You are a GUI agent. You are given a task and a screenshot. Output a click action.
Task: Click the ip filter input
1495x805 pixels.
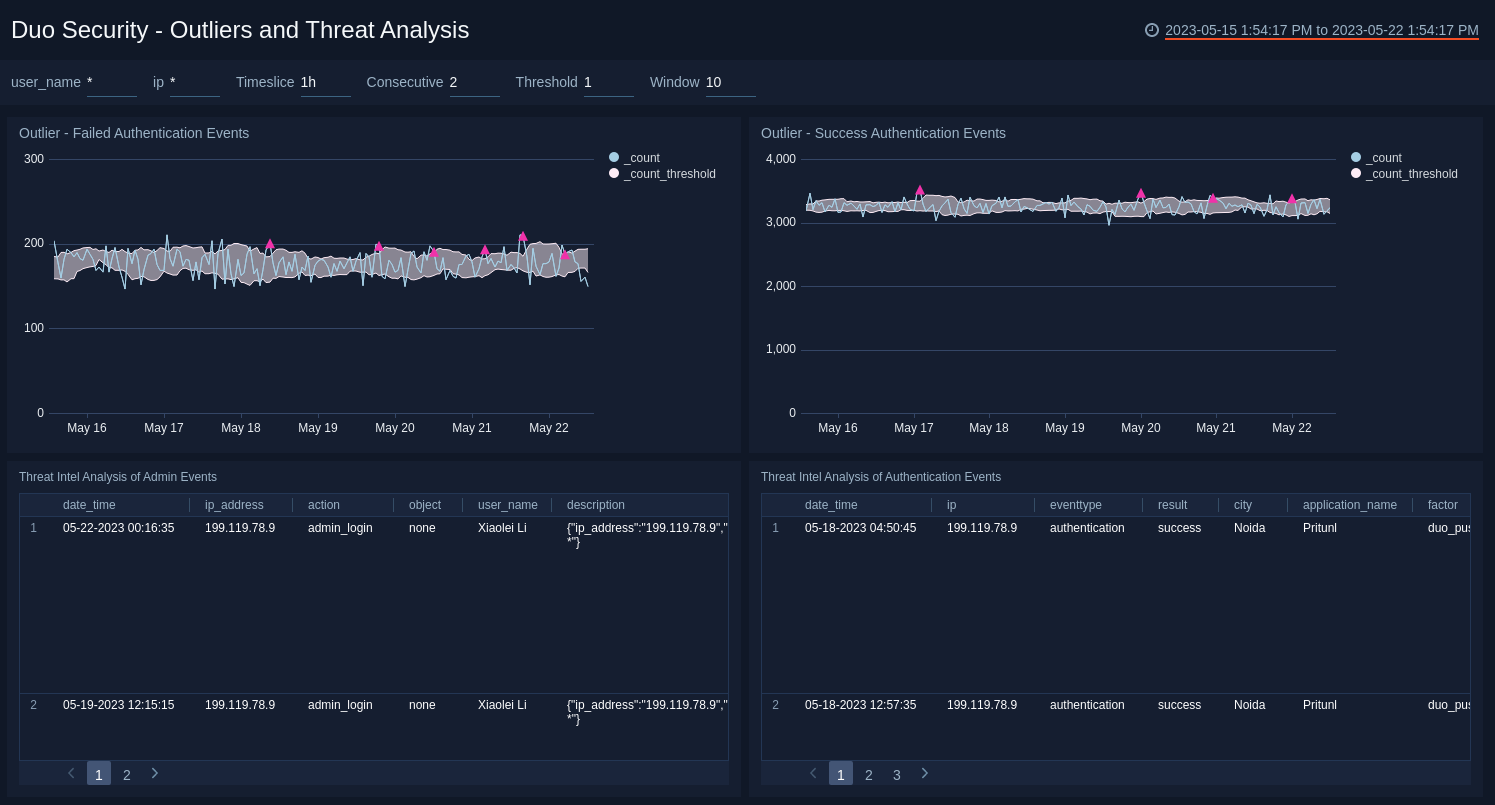pos(194,82)
